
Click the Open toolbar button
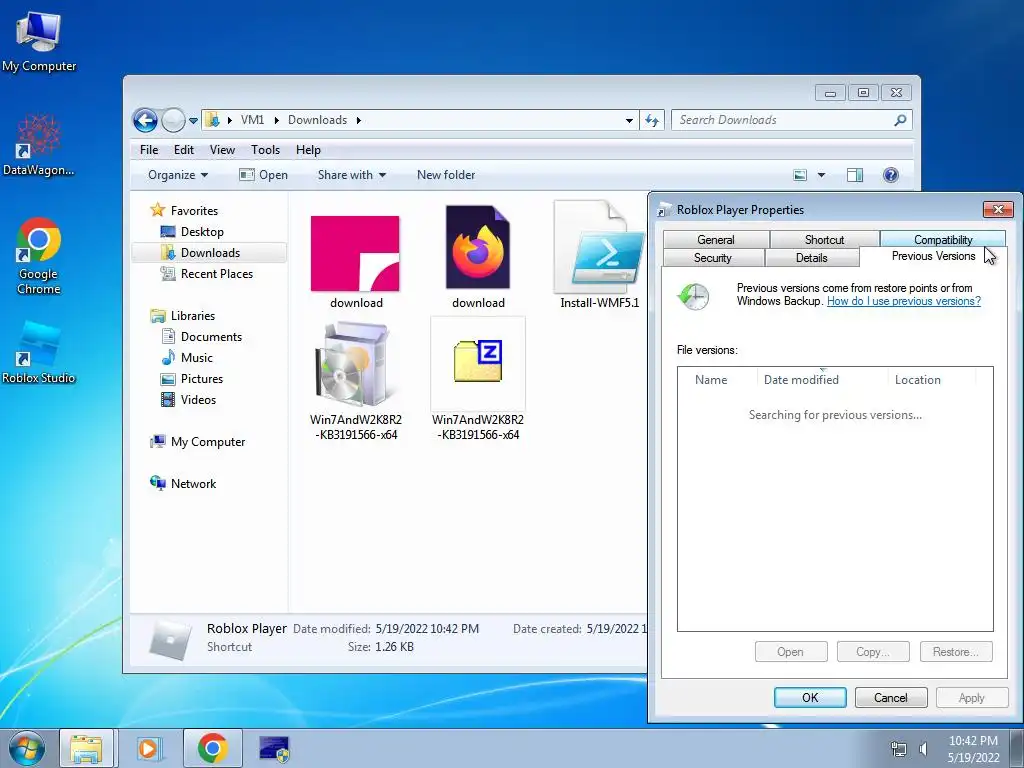tap(263, 175)
